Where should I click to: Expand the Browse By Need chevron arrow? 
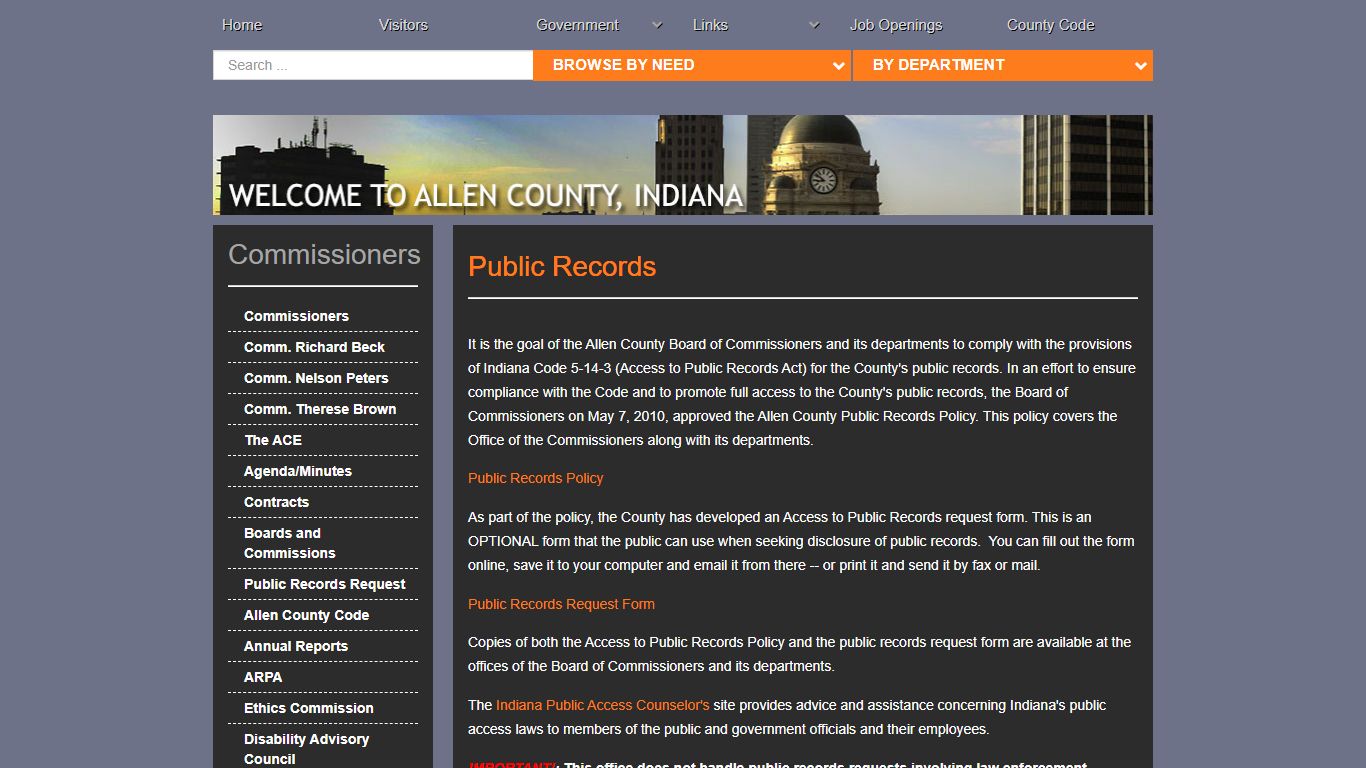pos(838,66)
